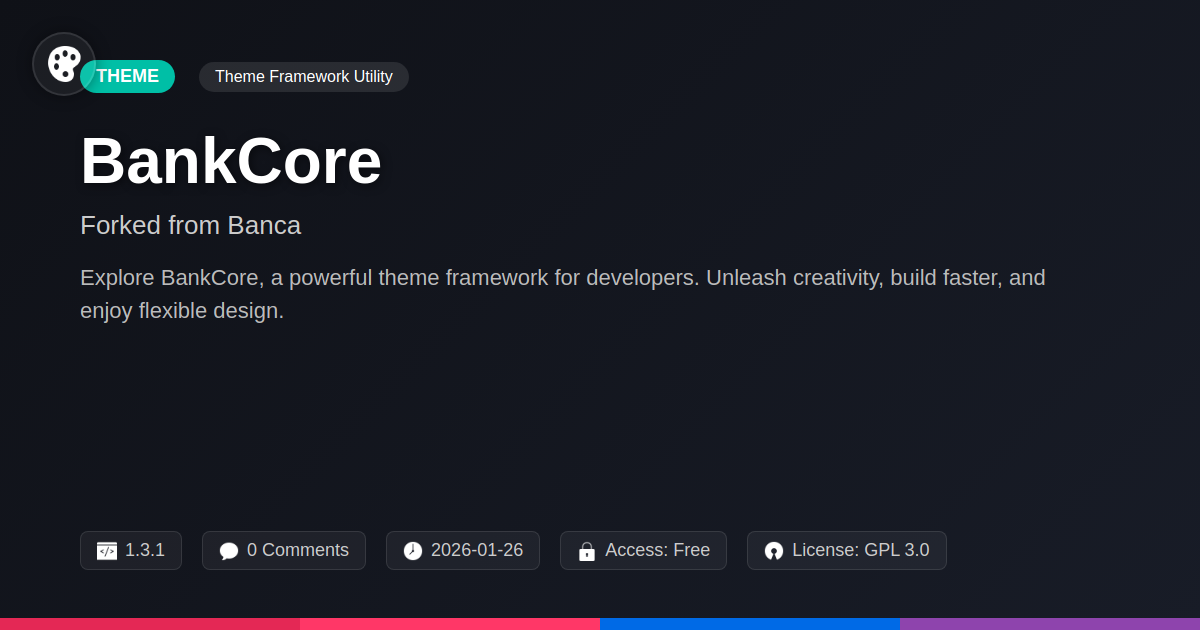The width and height of the screenshot is (1200, 630).
Task: Click the purple bottom color bar segment
Action: click(1050, 624)
